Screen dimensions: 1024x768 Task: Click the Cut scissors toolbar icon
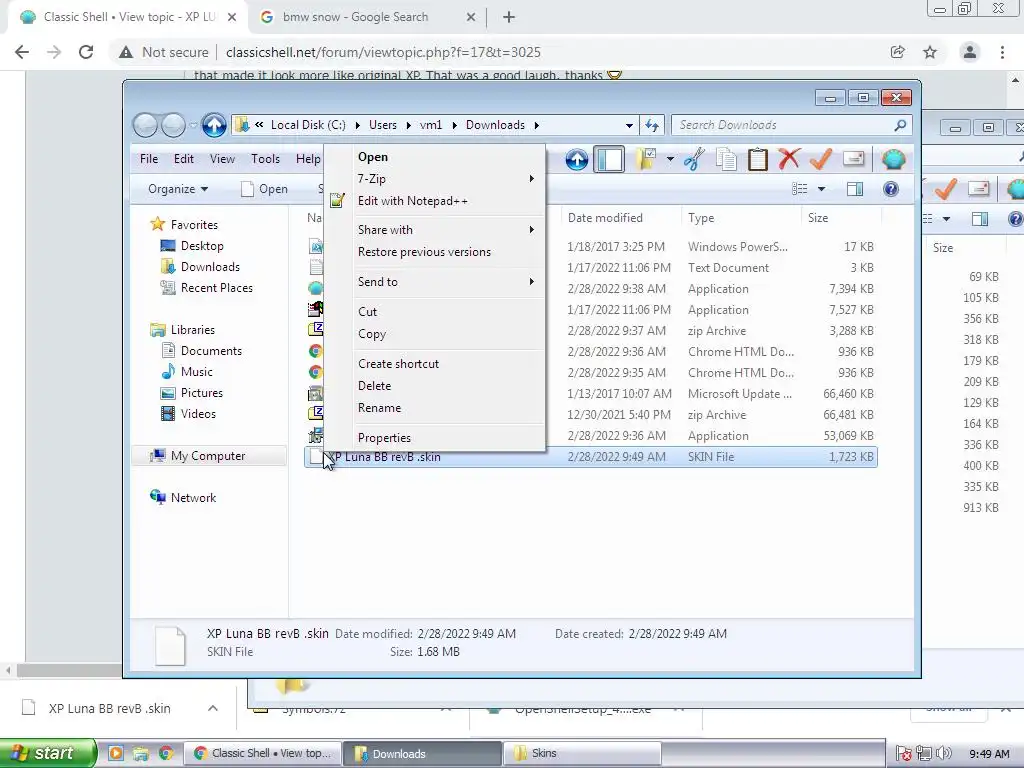coord(694,159)
